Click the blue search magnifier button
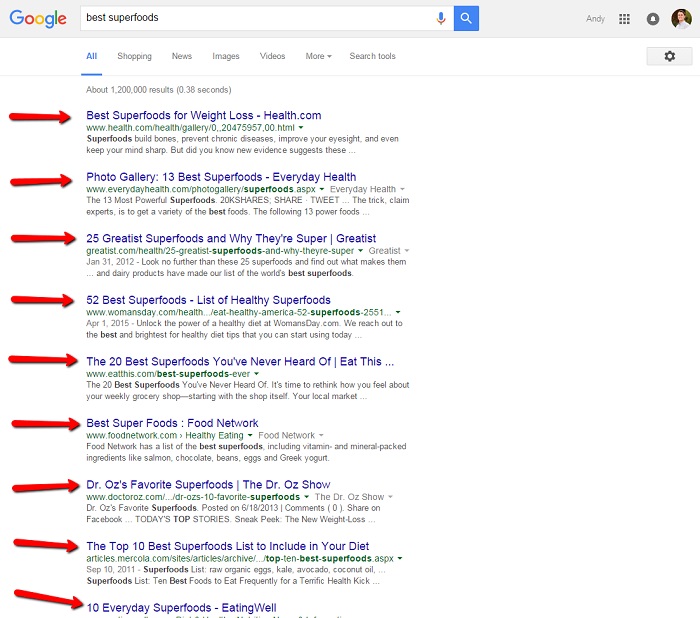The width and height of the screenshot is (700, 618). (x=466, y=18)
